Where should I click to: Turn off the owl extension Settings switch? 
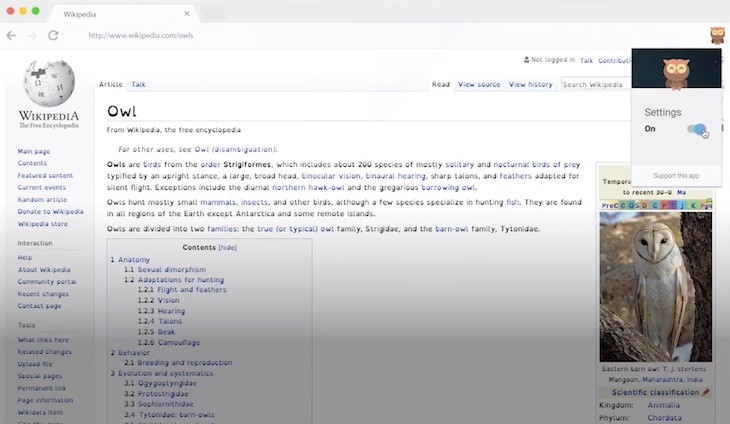[x=696, y=129]
